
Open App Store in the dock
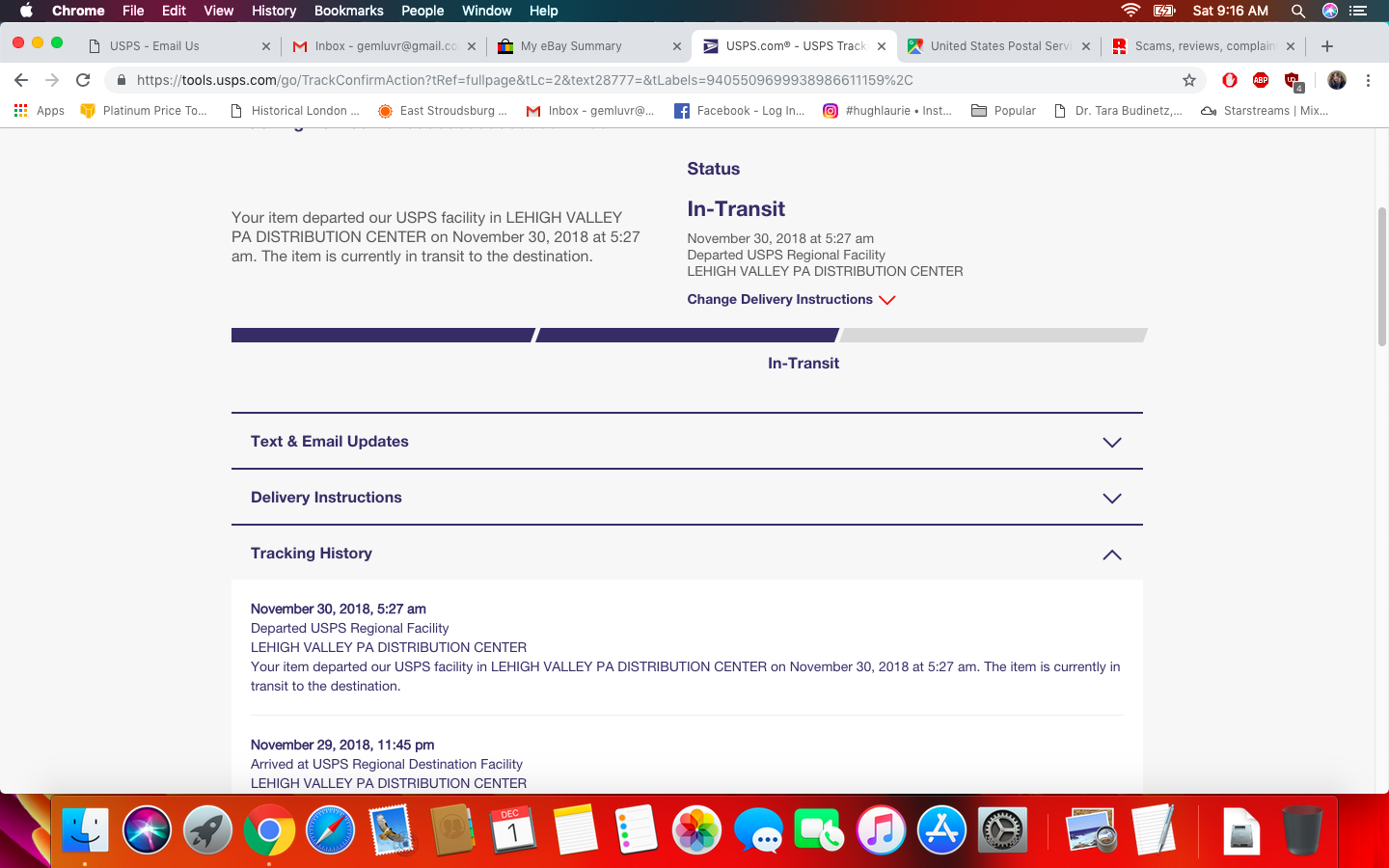(x=941, y=829)
